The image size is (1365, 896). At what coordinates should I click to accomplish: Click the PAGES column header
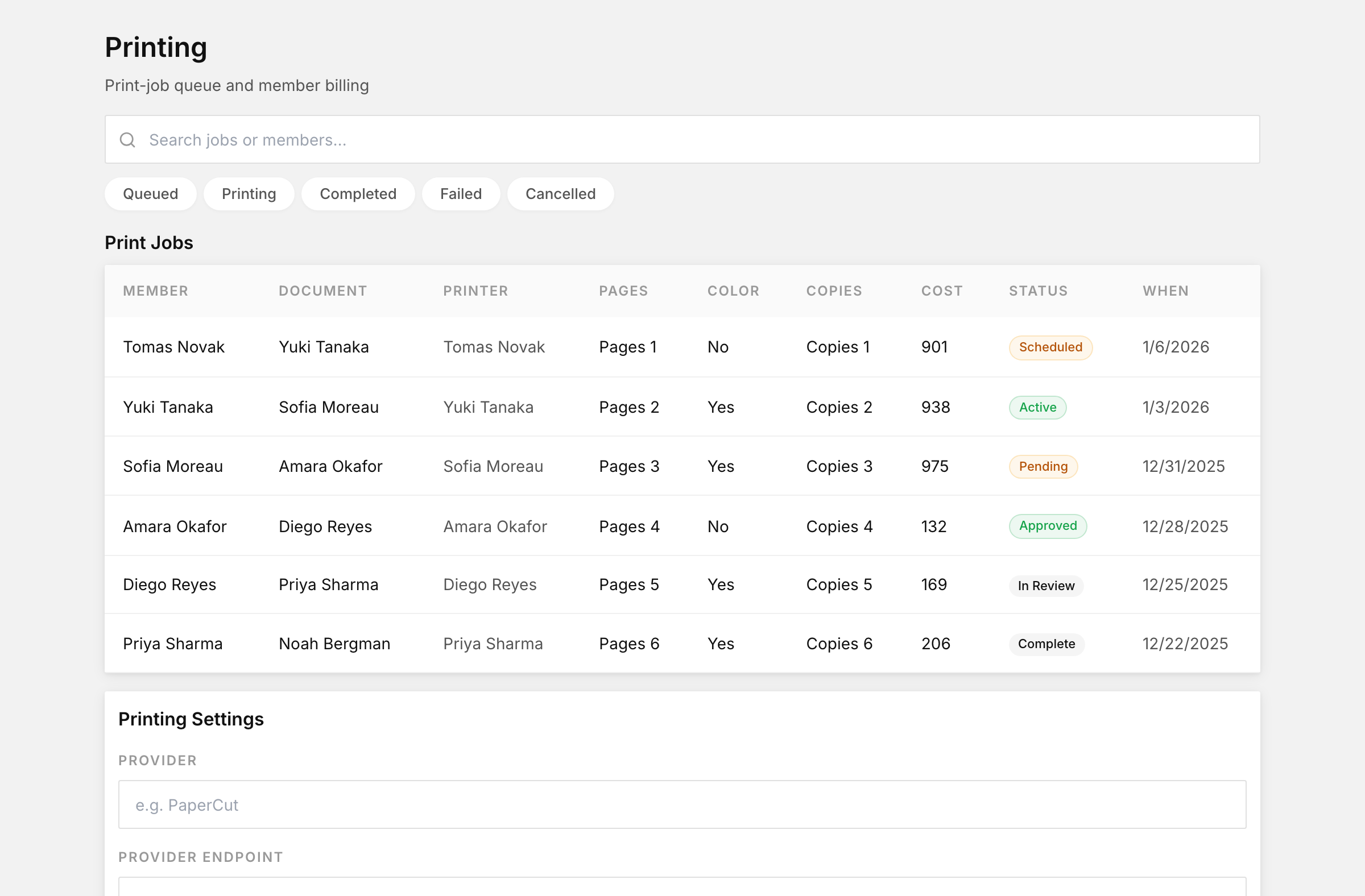point(623,291)
